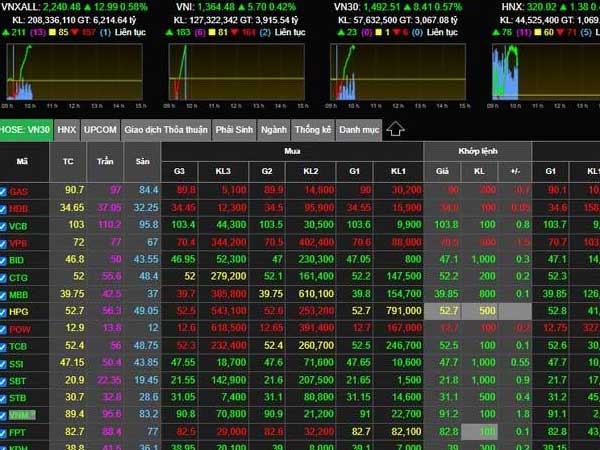Switch to Phái Sinh tab
This screenshot has width=600, height=450.
pos(234,130)
